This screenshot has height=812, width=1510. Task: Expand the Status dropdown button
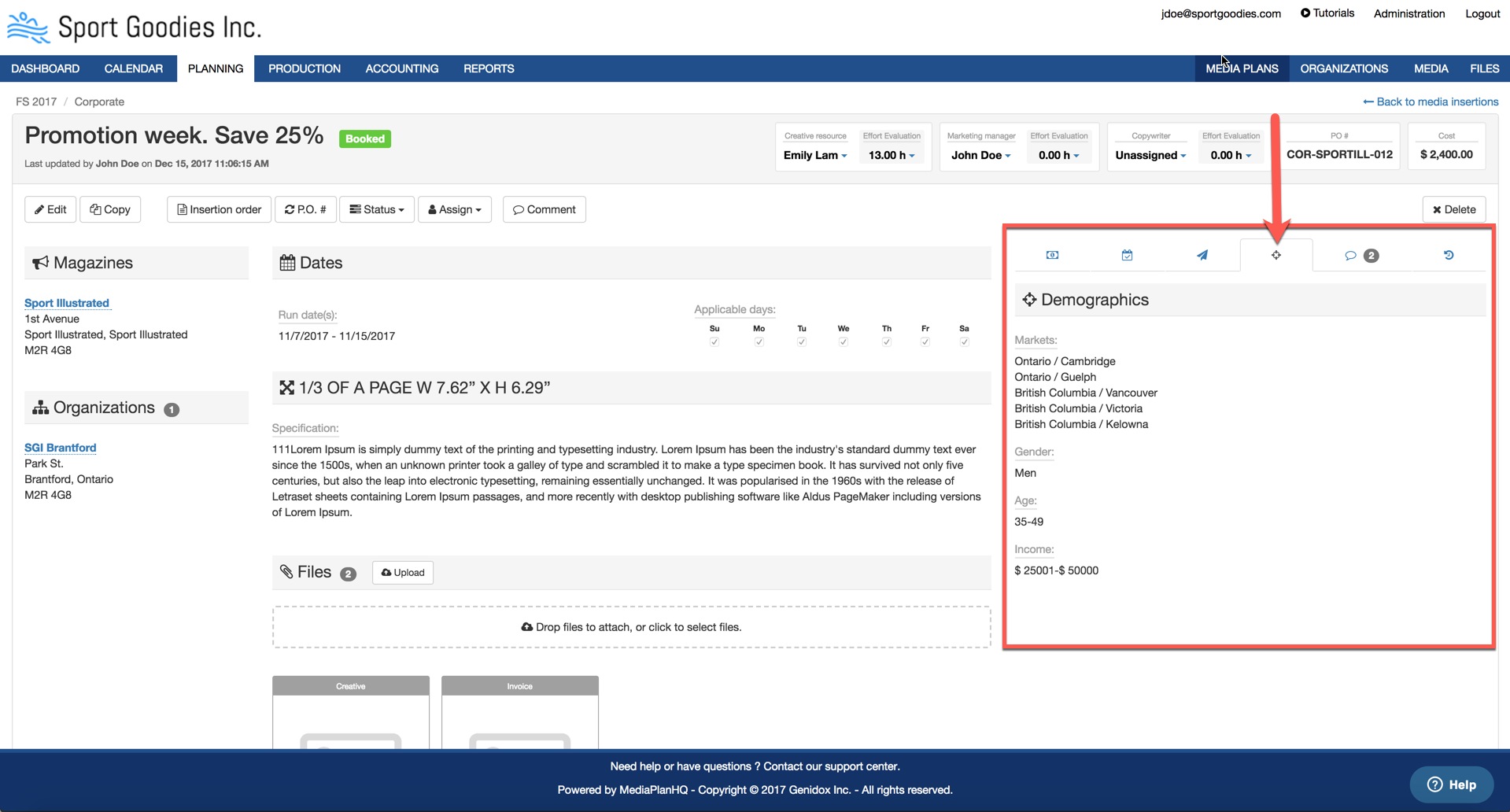(377, 209)
